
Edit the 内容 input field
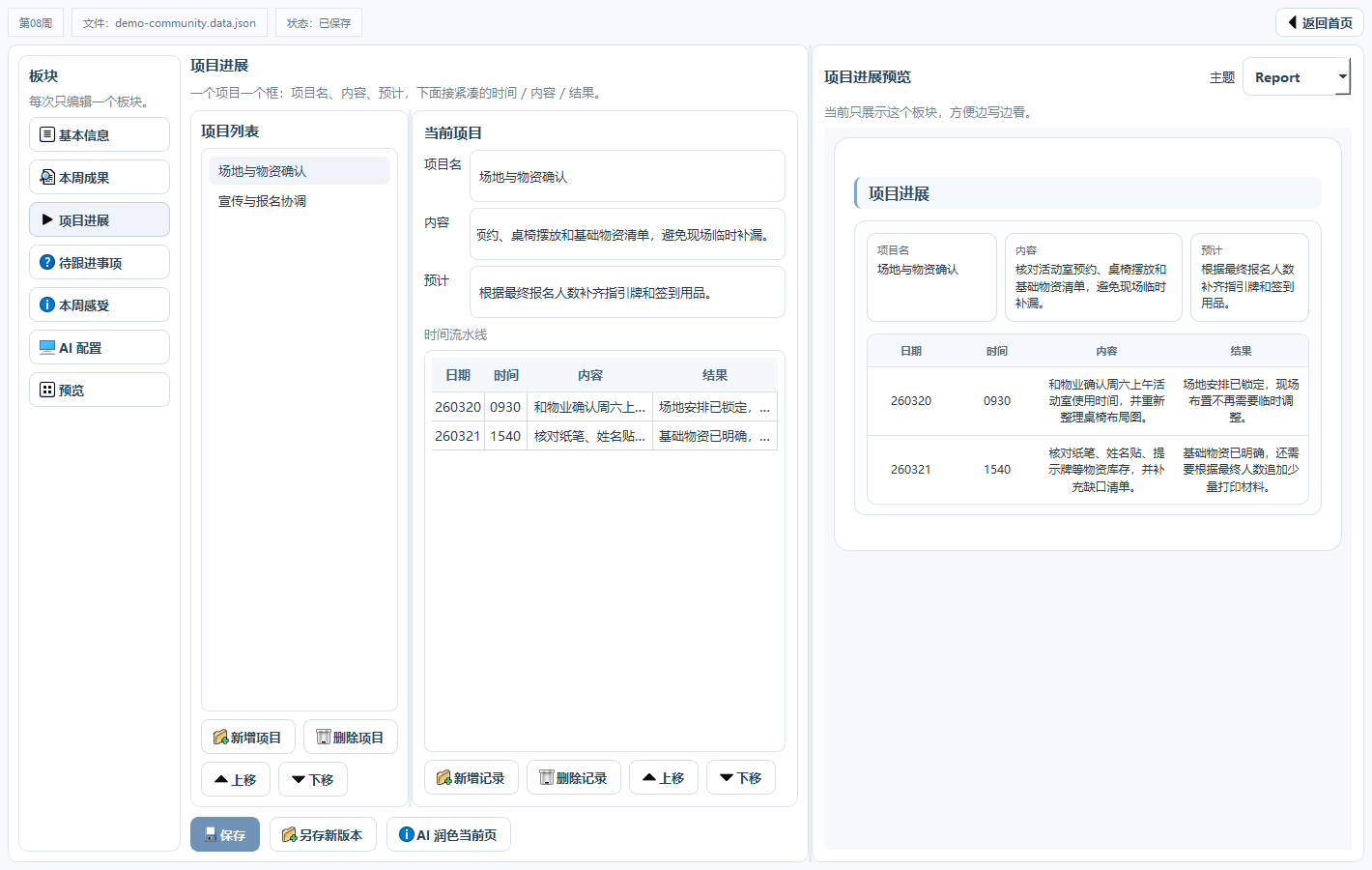point(627,234)
